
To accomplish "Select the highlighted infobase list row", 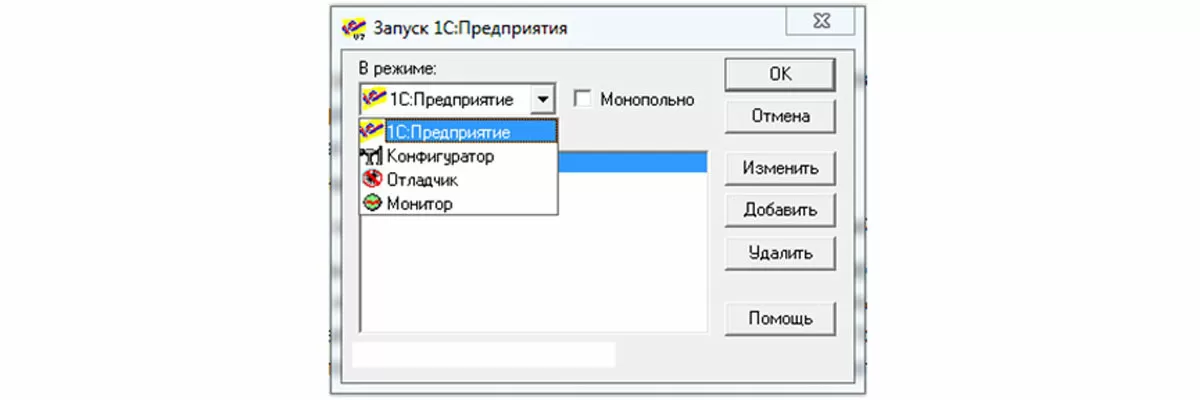I will tap(632, 162).
